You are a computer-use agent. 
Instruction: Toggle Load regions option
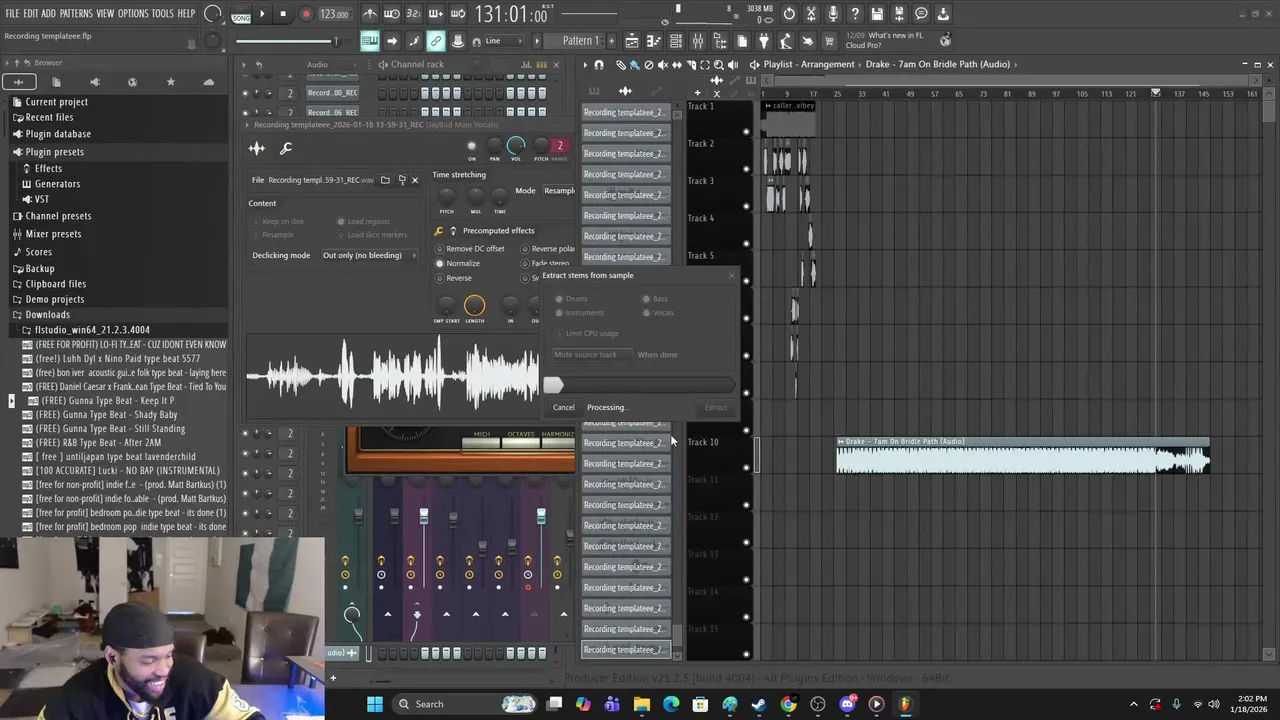(x=364, y=221)
